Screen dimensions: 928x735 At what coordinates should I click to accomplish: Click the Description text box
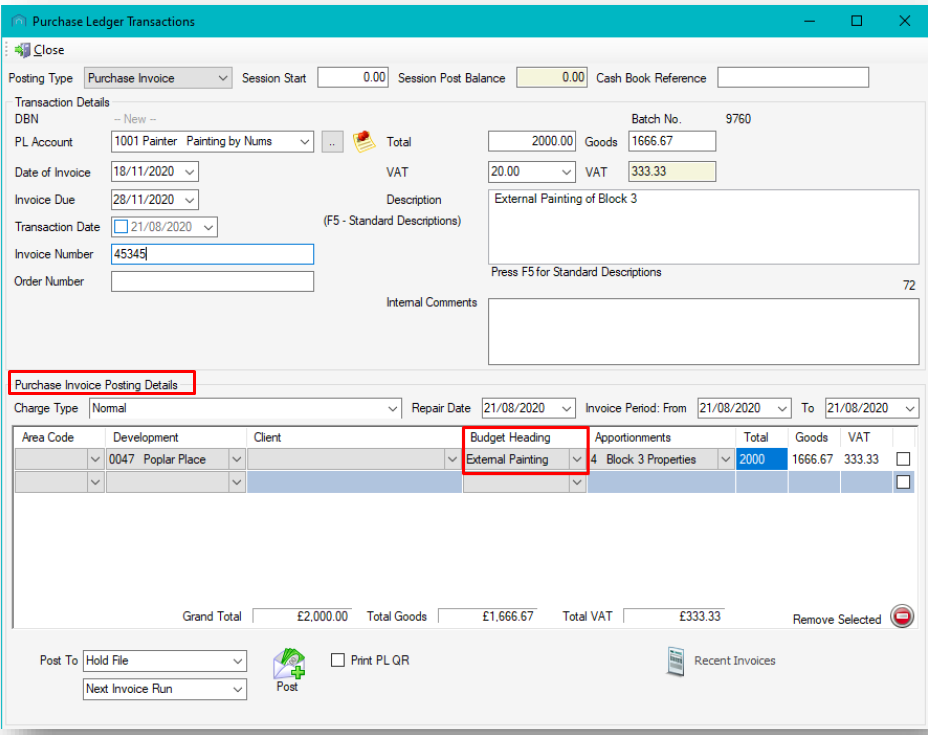[x=704, y=227]
